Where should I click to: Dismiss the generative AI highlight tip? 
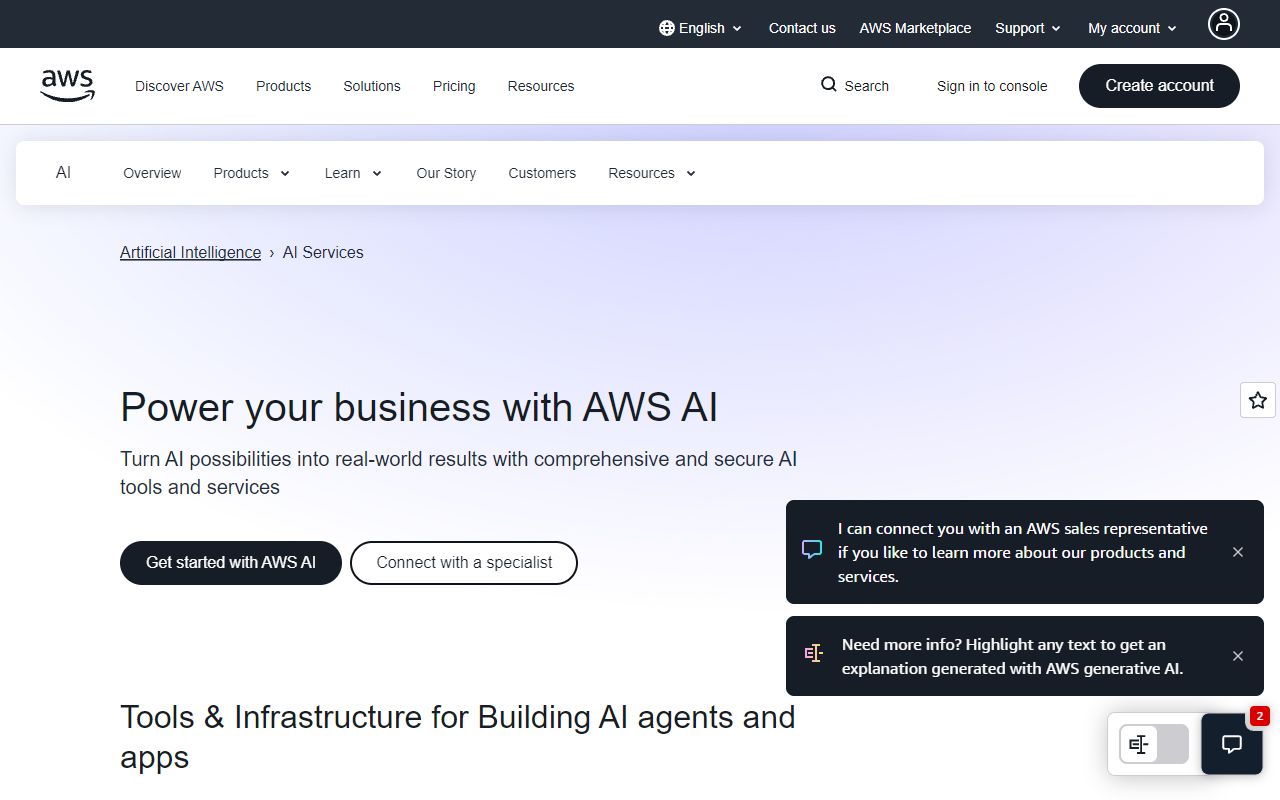pyautogui.click(x=1238, y=656)
